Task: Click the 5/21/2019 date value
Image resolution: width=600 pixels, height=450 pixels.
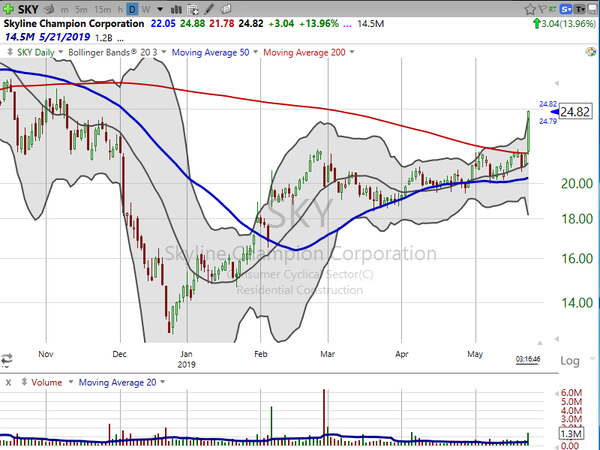Action: [64, 37]
